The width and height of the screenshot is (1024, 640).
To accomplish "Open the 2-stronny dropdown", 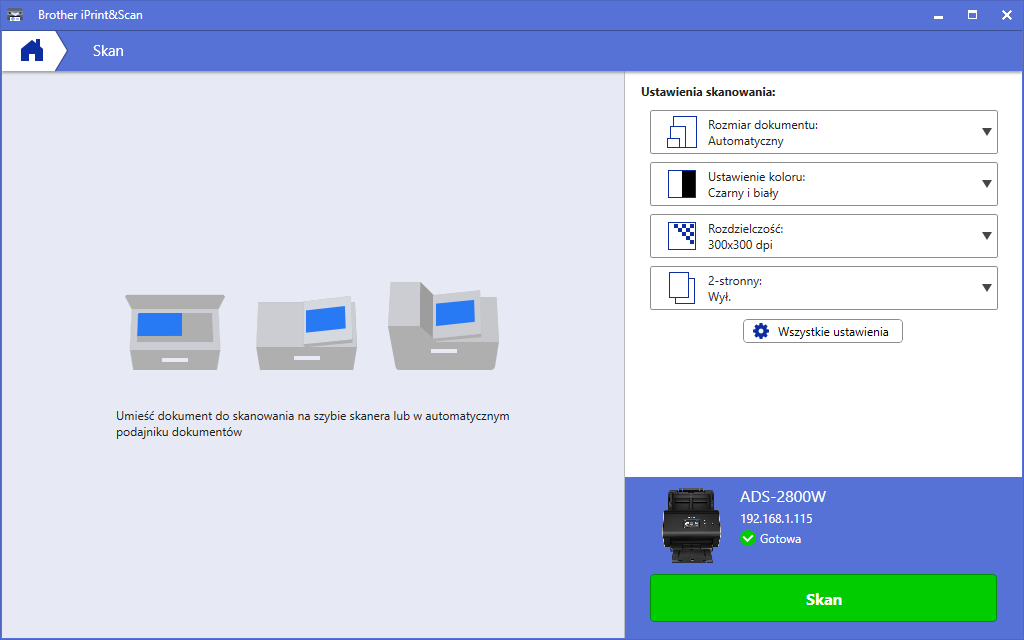I will coord(824,288).
